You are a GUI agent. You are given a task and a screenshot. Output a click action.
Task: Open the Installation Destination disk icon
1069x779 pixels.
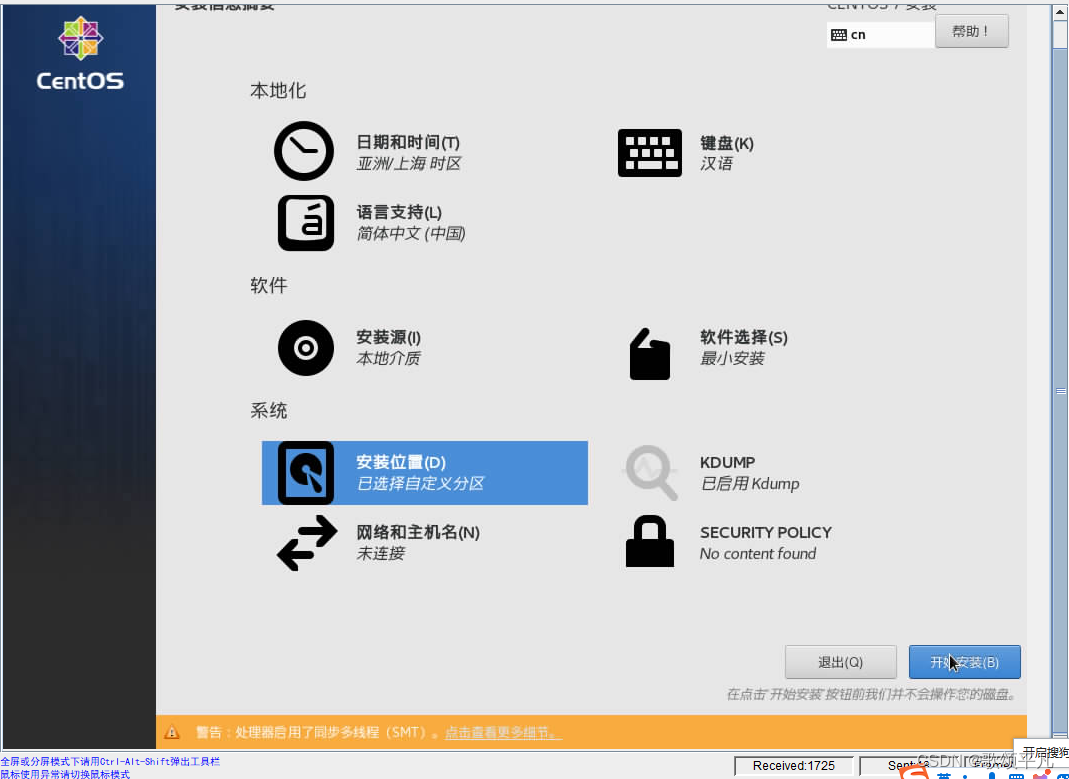[305, 473]
